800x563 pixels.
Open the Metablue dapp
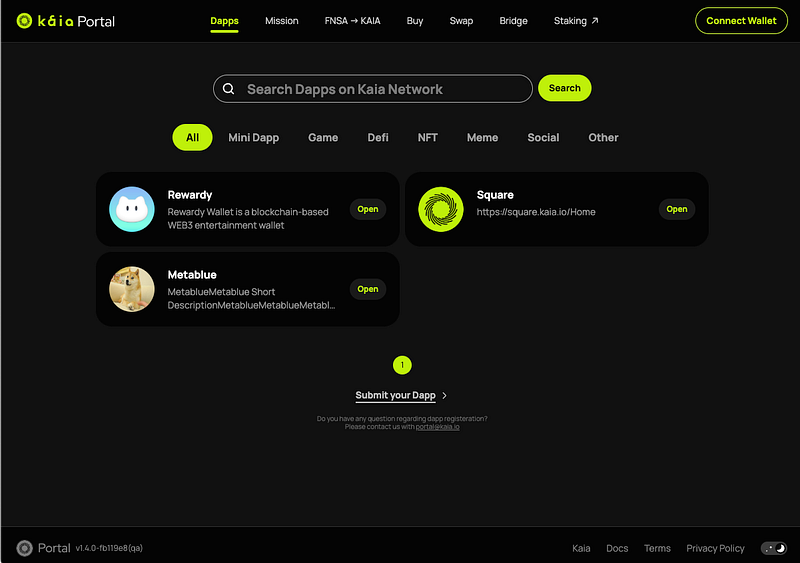click(x=368, y=289)
